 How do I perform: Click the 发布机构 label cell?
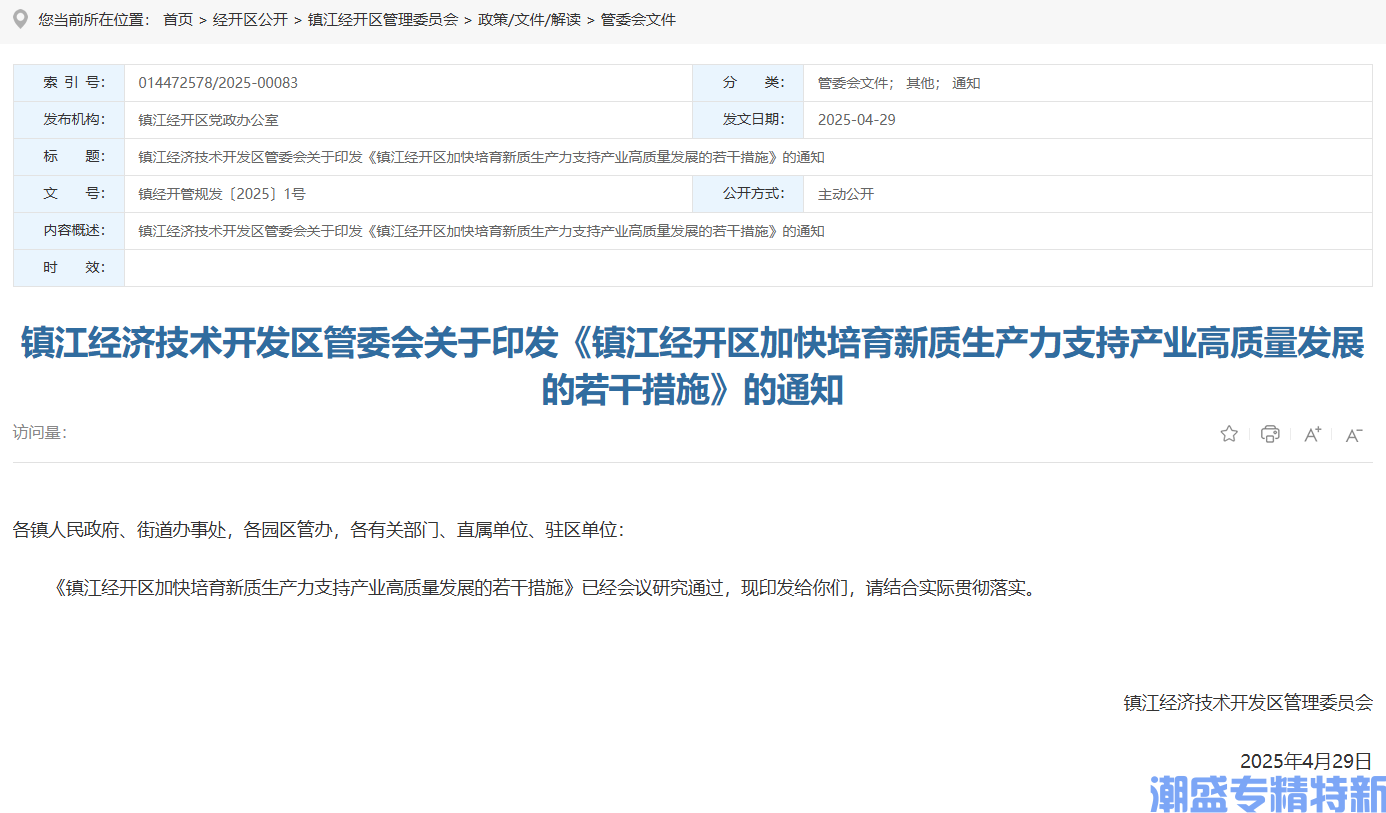(x=69, y=120)
